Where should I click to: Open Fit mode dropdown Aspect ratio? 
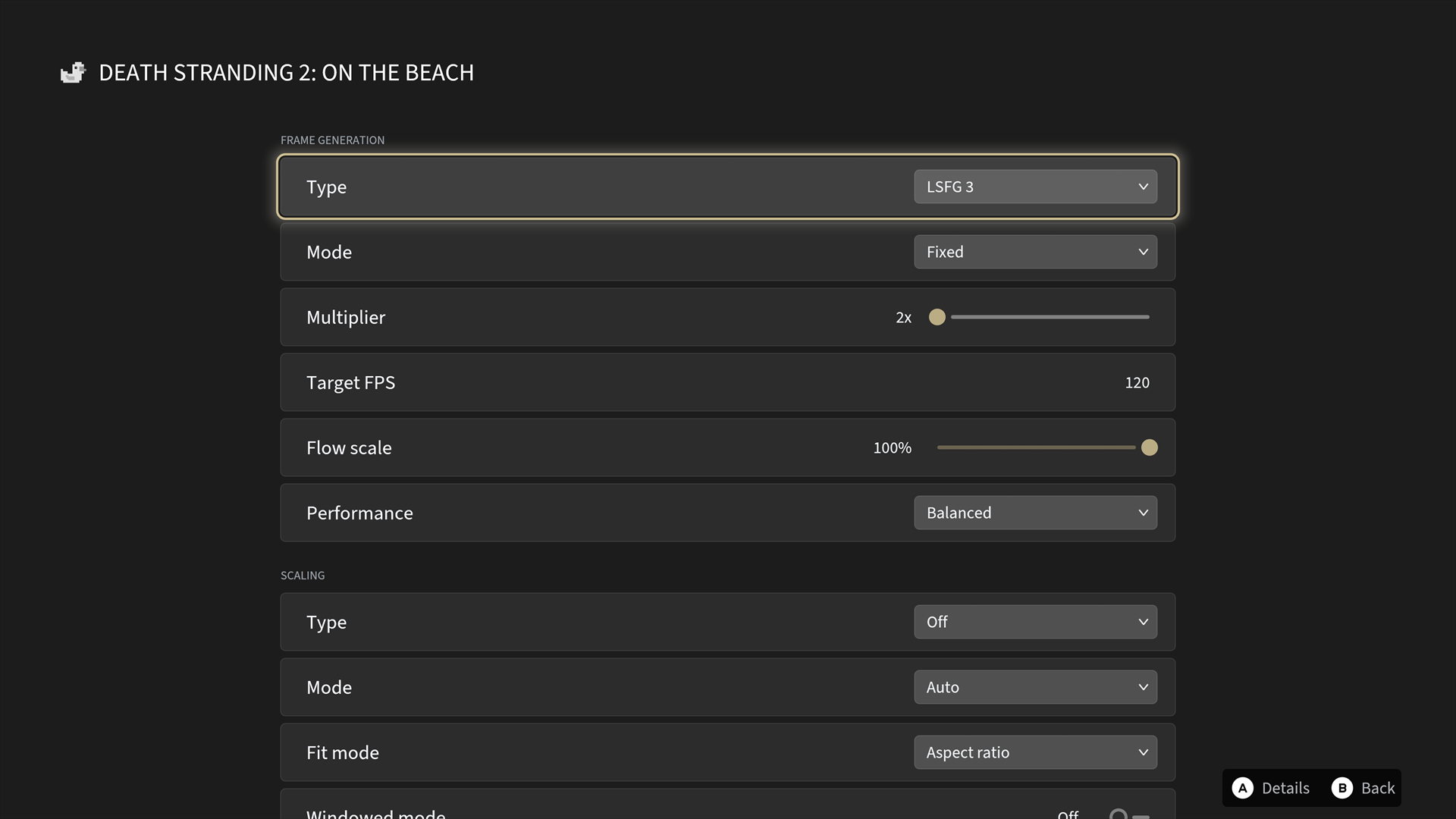(1035, 752)
